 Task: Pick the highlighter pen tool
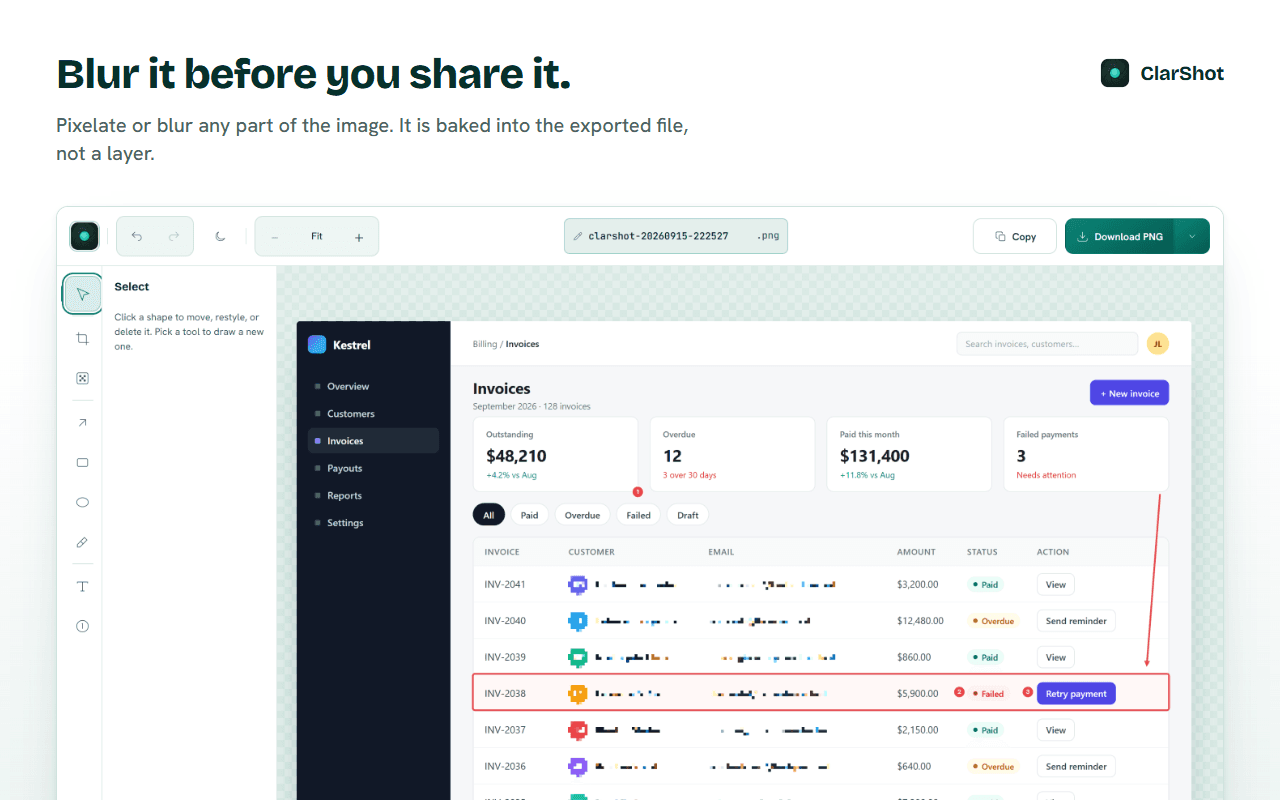tap(82, 542)
